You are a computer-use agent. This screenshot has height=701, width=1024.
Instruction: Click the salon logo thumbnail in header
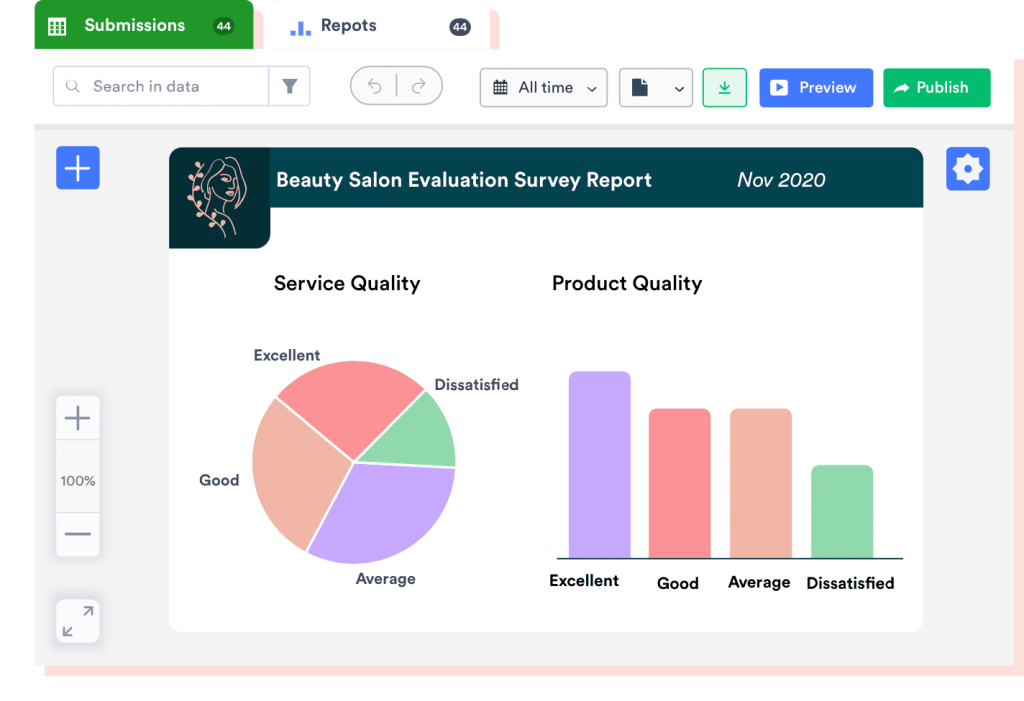click(219, 197)
